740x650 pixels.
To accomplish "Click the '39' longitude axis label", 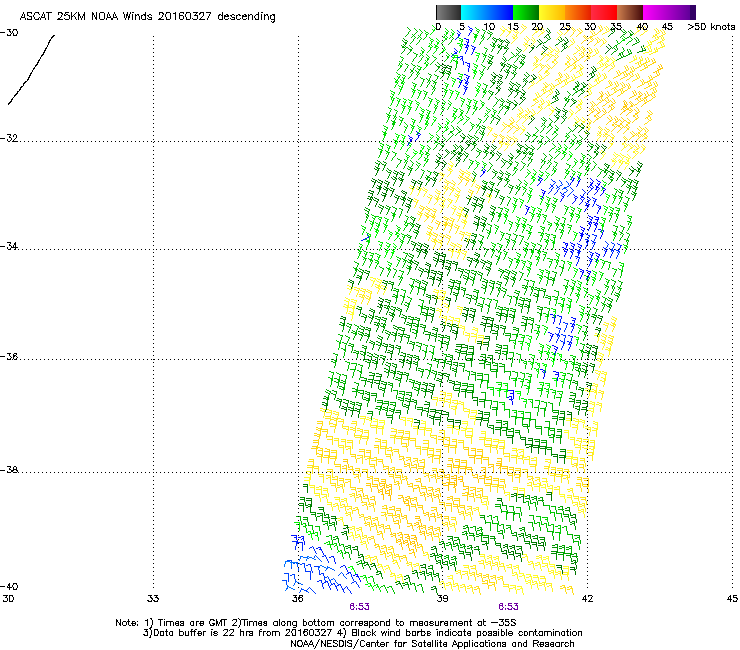I will click(x=442, y=599).
